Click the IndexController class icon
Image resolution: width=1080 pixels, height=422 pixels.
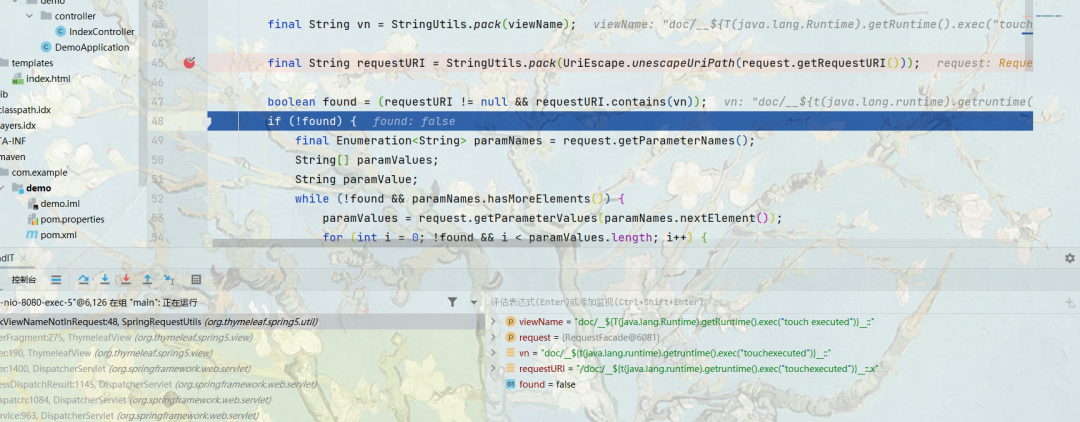click(61, 32)
